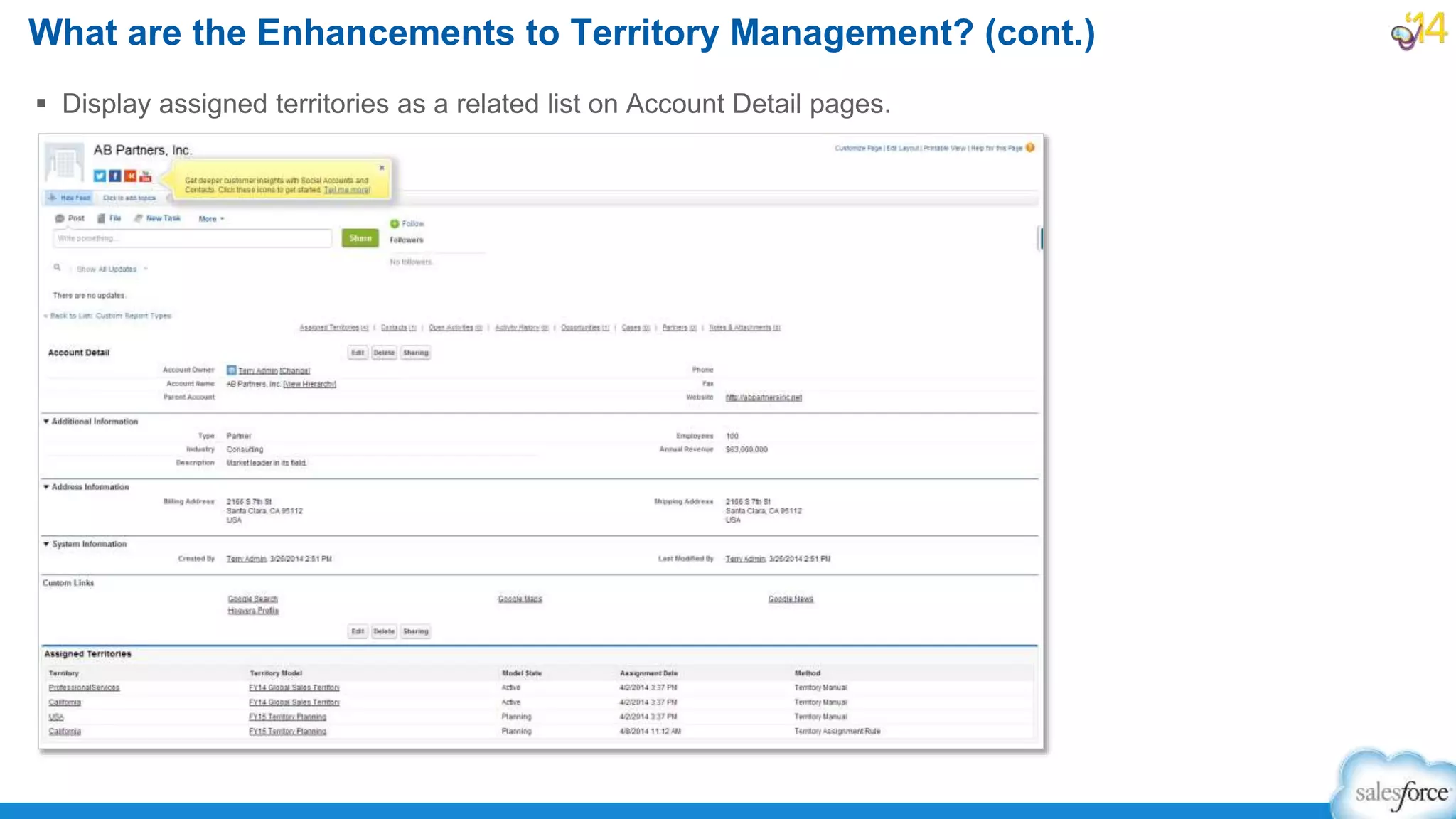Image resolution: width=1456 pixels, height=819 pixels.
Task: Open the Google News custom link
Action: pos(791,599)
